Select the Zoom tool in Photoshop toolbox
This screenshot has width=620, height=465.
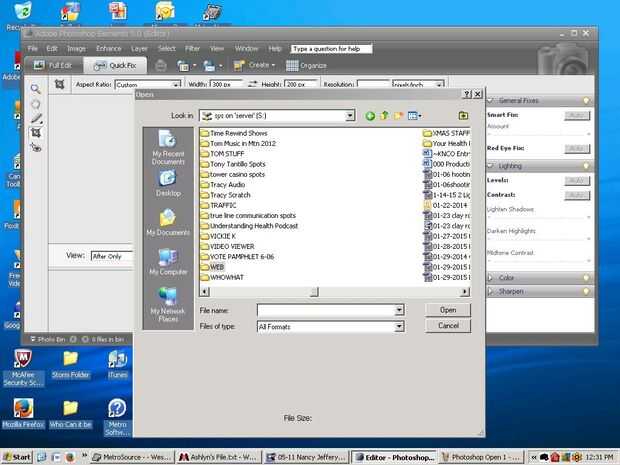(36, 89)
